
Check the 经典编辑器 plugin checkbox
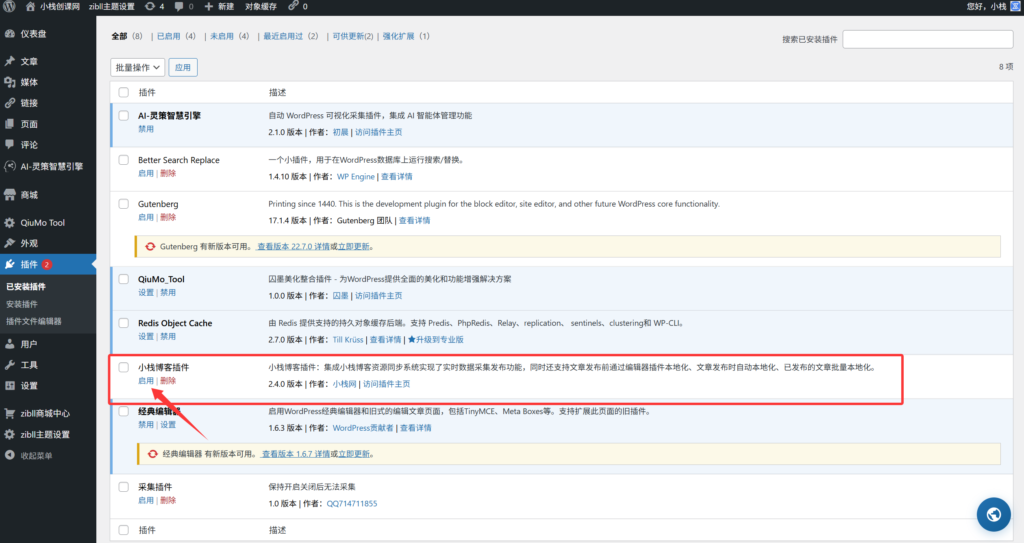click(x=123, y=411)
